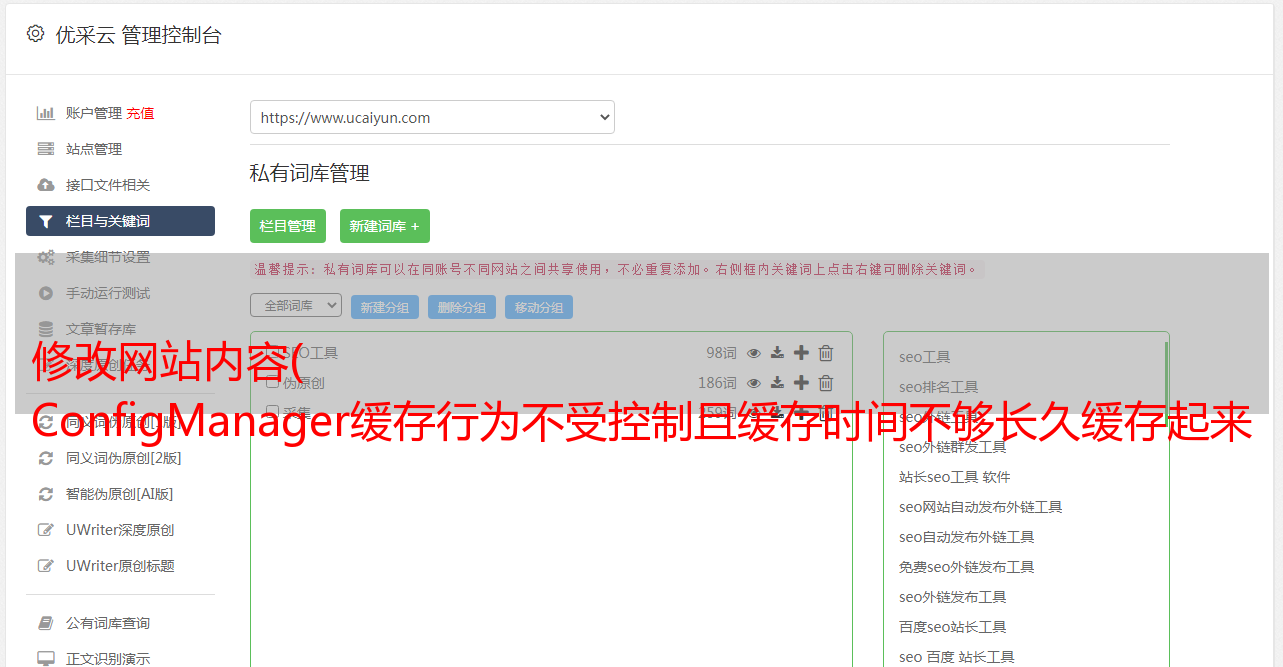Click the gear icon beside 优采云 管理控制台
Image resolution: width=1283 pixels, height=667 pixels.
click(36, 34)
